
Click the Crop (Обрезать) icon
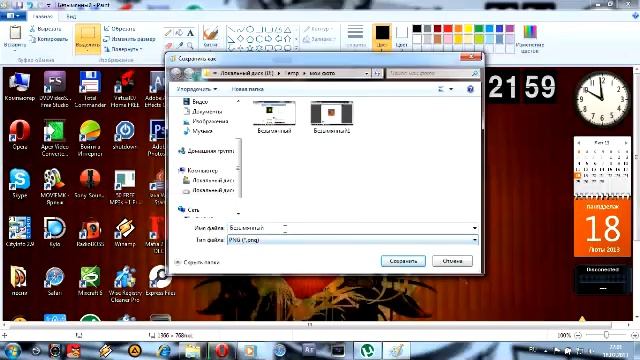(107, 29)
